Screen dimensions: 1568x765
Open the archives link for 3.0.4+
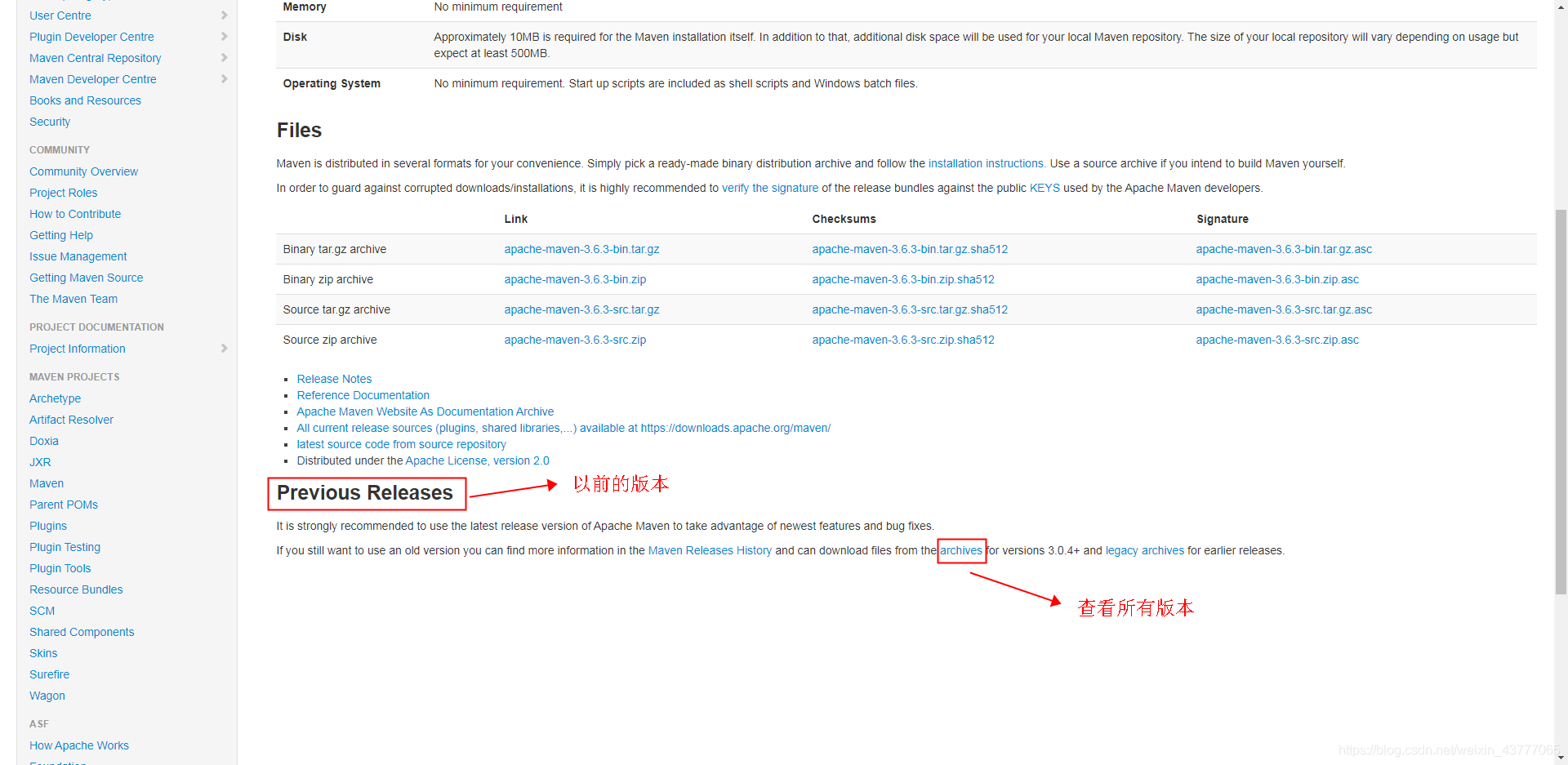[x=961, y=550]
